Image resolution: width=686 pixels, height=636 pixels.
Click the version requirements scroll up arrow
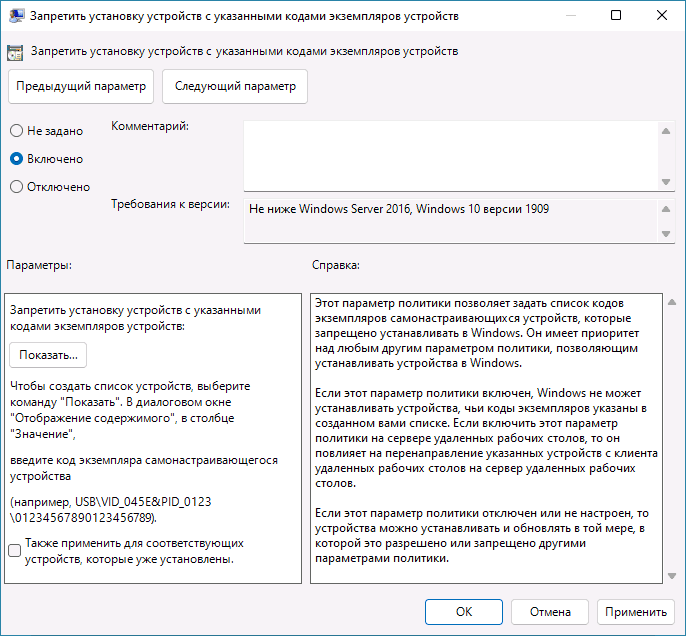click(x=666, y=209)
